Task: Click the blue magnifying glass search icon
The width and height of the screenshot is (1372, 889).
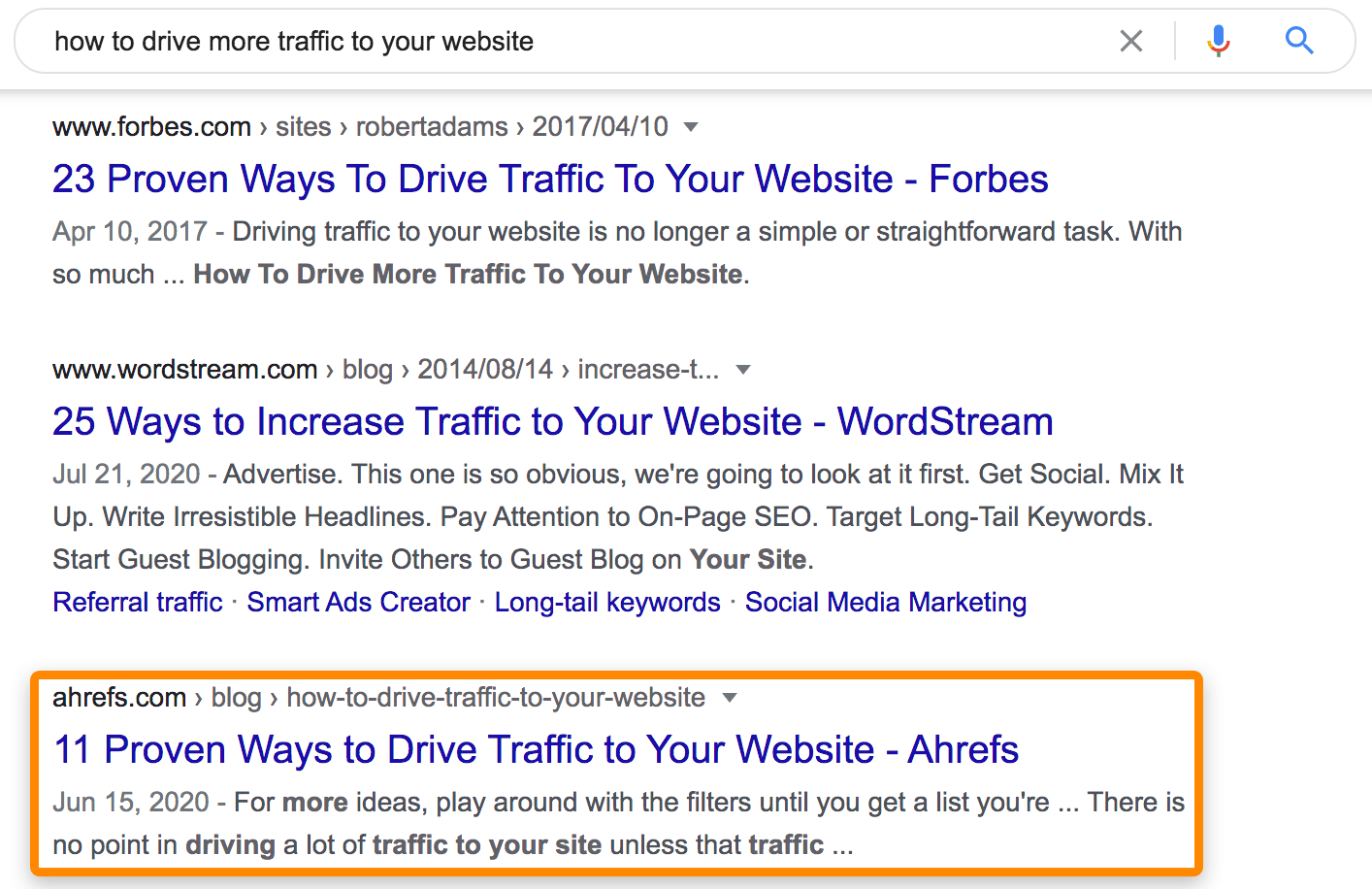Action: tap(1299, 41)
